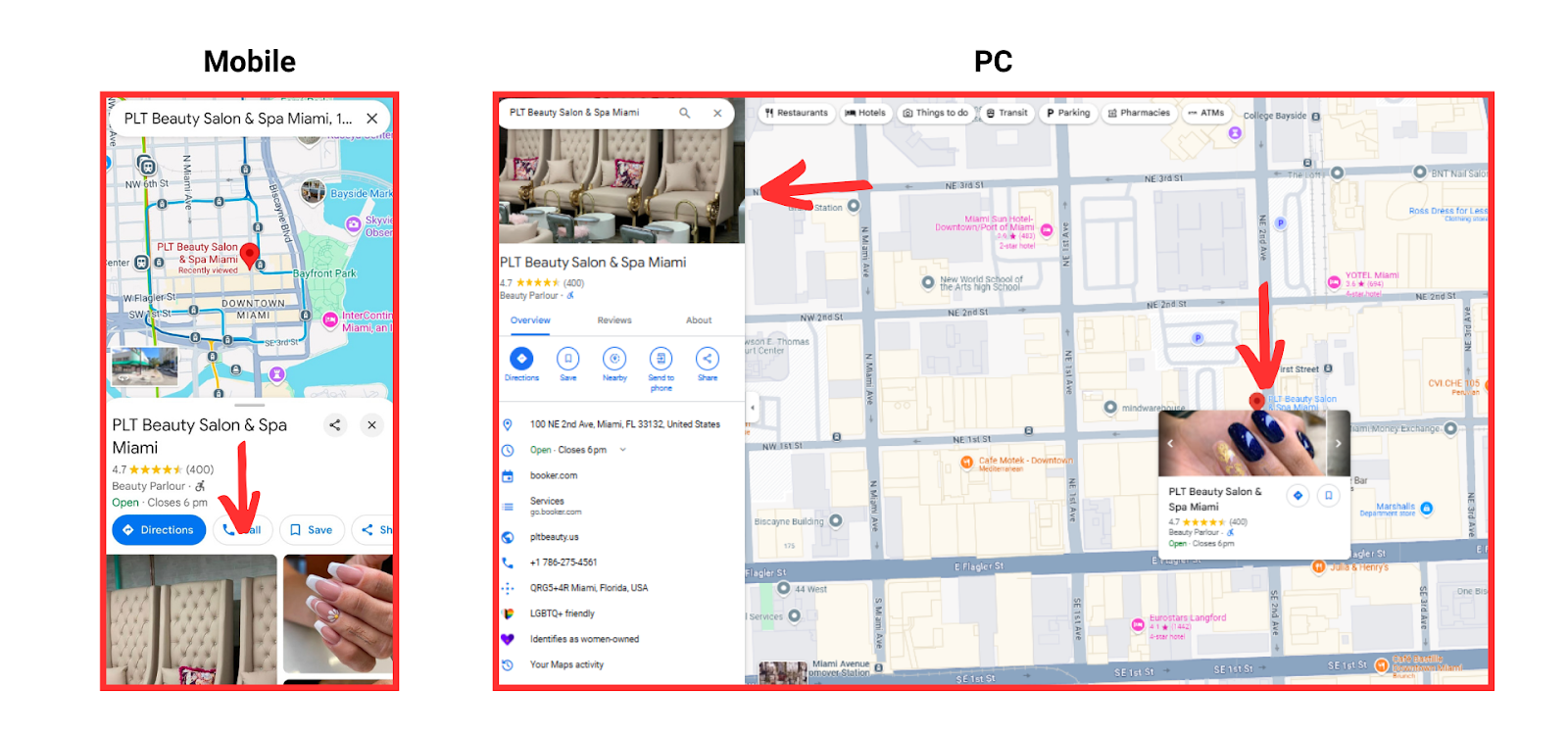Image resolution: width=1568 pixels, height=735 pixels.
Task: Click the Nearby icon
Action: coord(614,359)
